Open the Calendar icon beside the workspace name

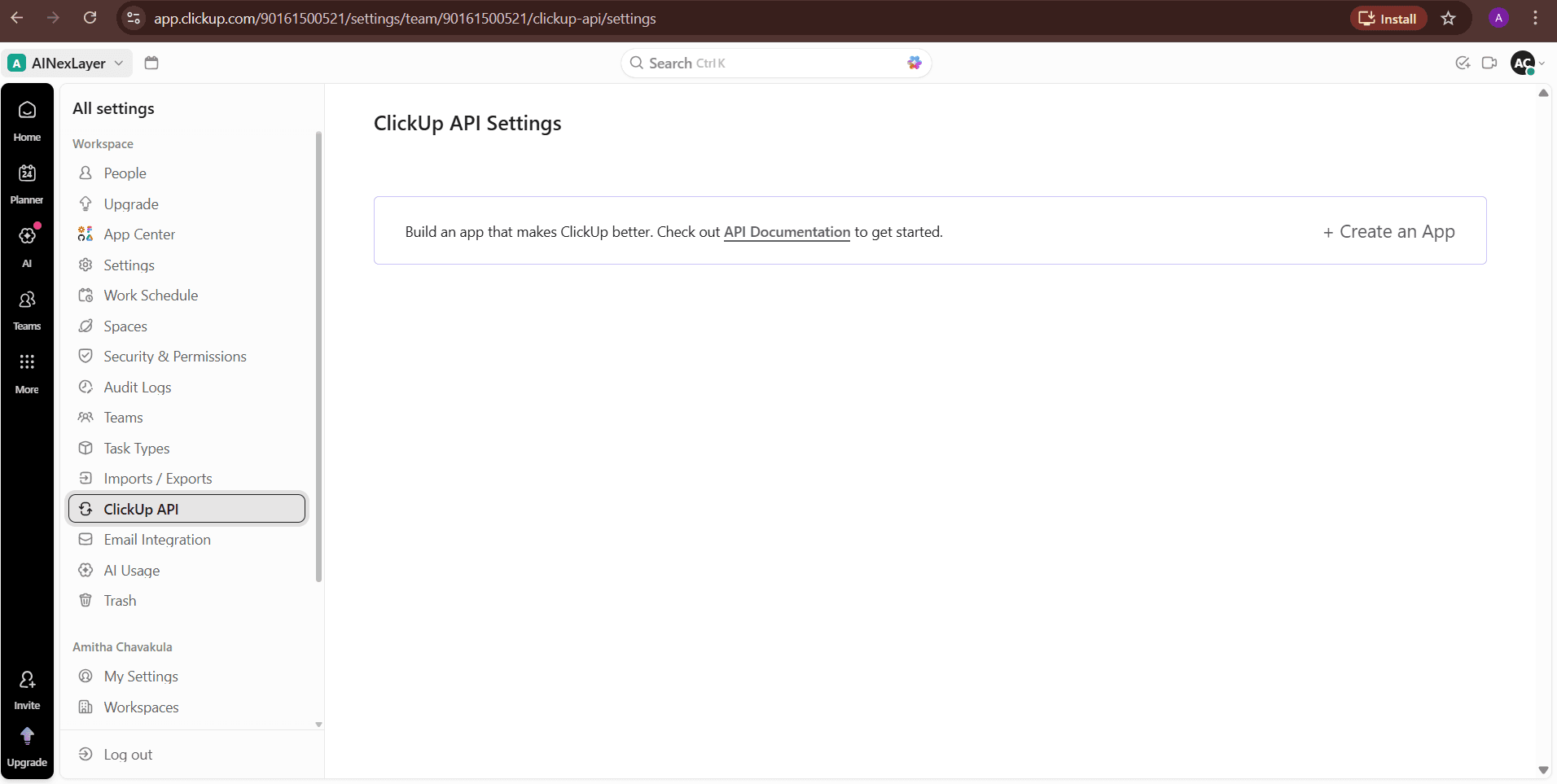(151, 63)
